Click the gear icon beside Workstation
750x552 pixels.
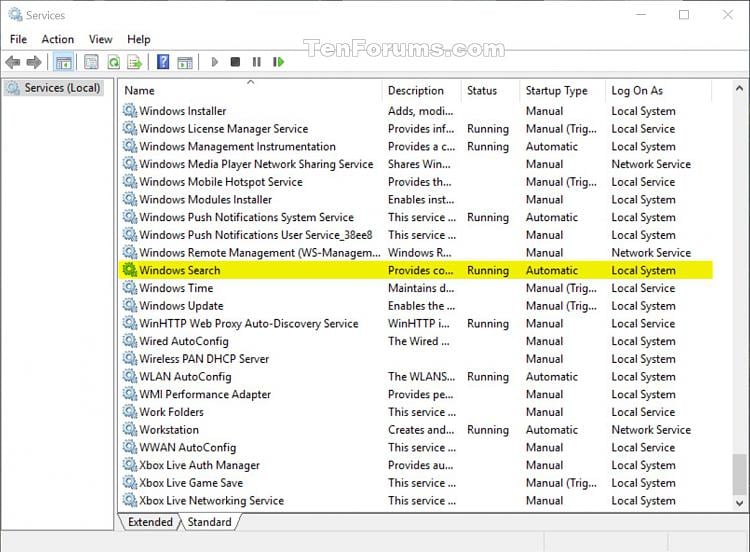coord(130,429)
